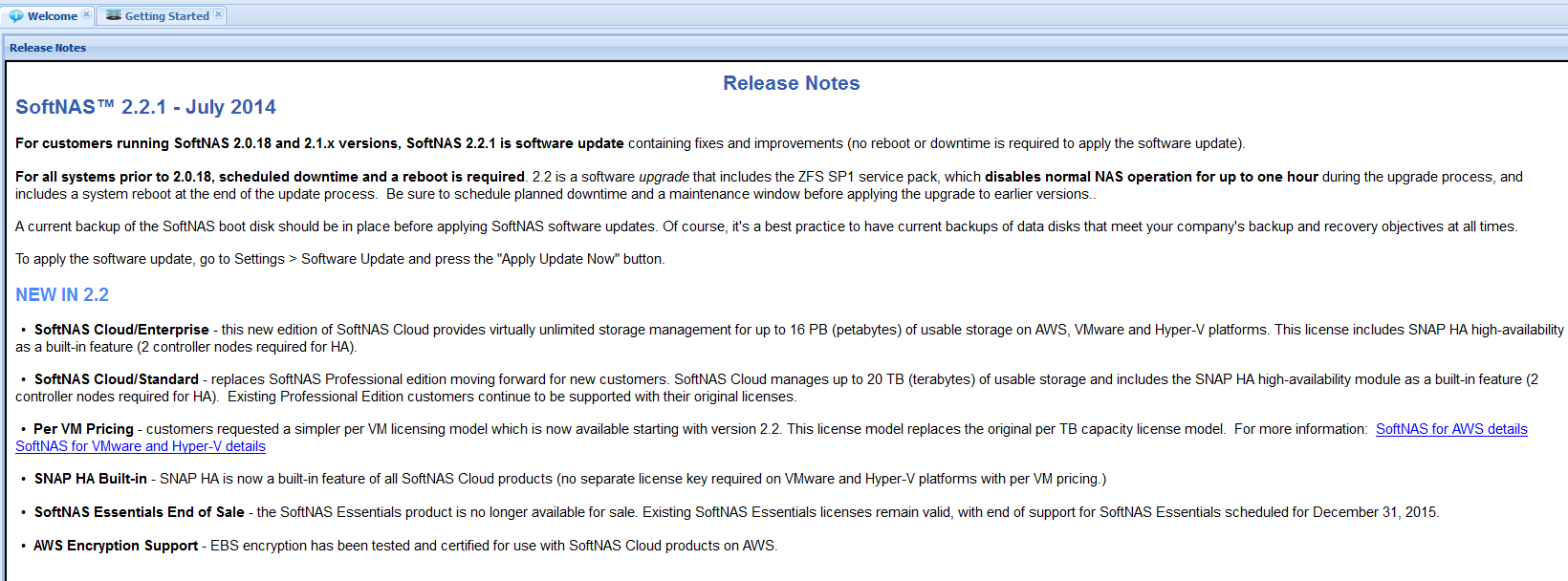Click bold text 'For customers running SoftNAS 2.0.18'
1568x581 pixels.
point(319,143)
